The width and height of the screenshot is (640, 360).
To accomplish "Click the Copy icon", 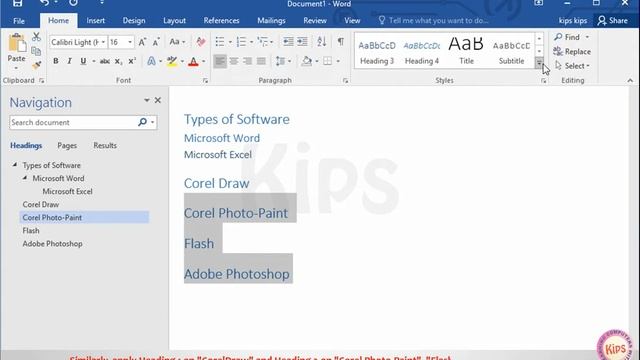I will 36,51.
